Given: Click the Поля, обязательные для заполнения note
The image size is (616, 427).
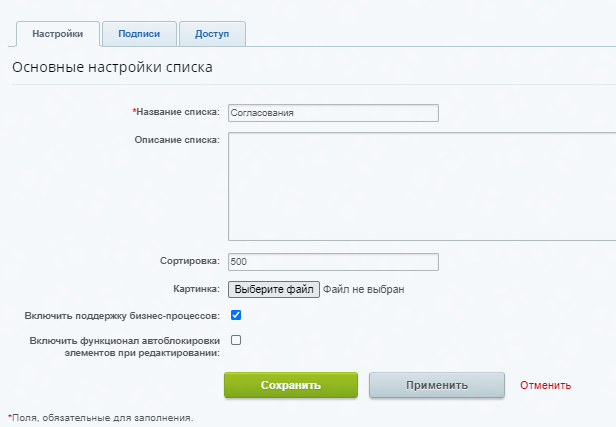Looking at the screenshot, I should [x=101, y=418].
